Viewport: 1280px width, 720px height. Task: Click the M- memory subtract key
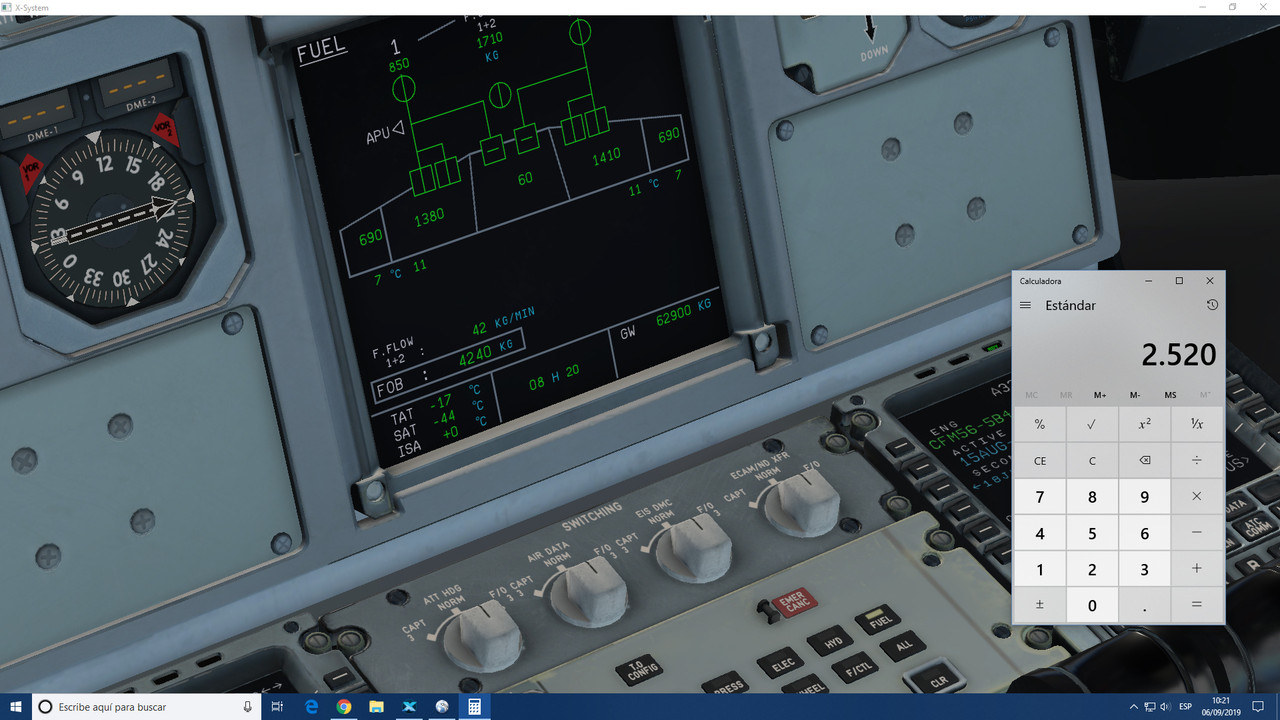[x=1135, y=395]
